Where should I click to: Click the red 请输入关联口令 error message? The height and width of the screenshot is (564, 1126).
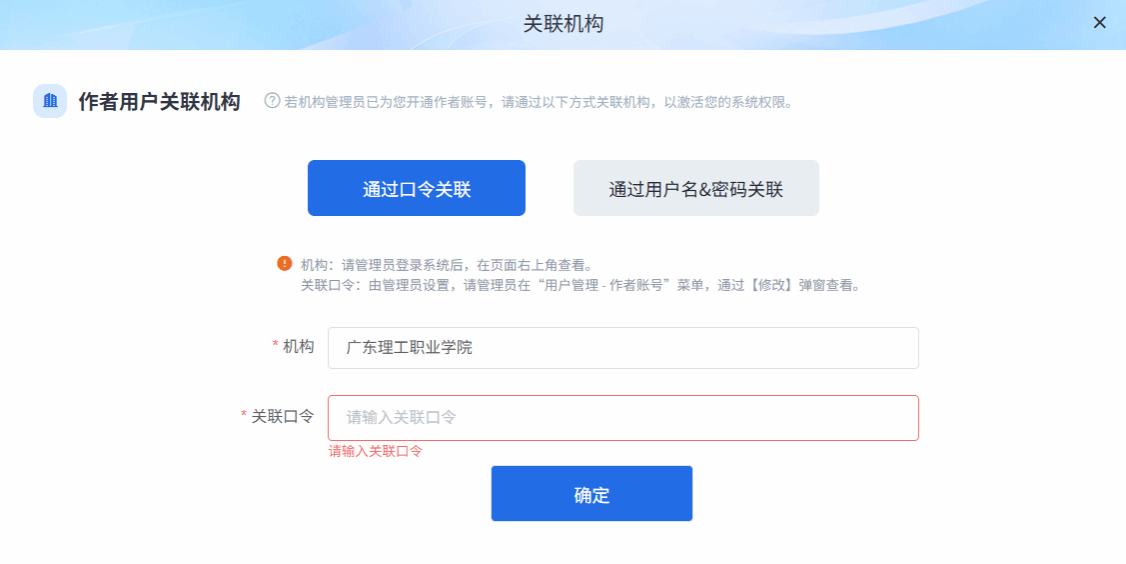click(376, 451)
